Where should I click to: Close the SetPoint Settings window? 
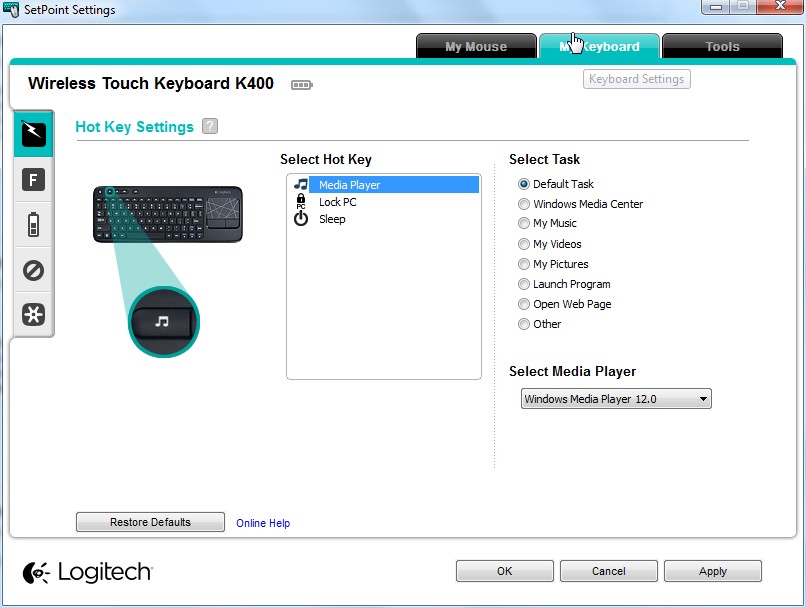coord(780,6)
